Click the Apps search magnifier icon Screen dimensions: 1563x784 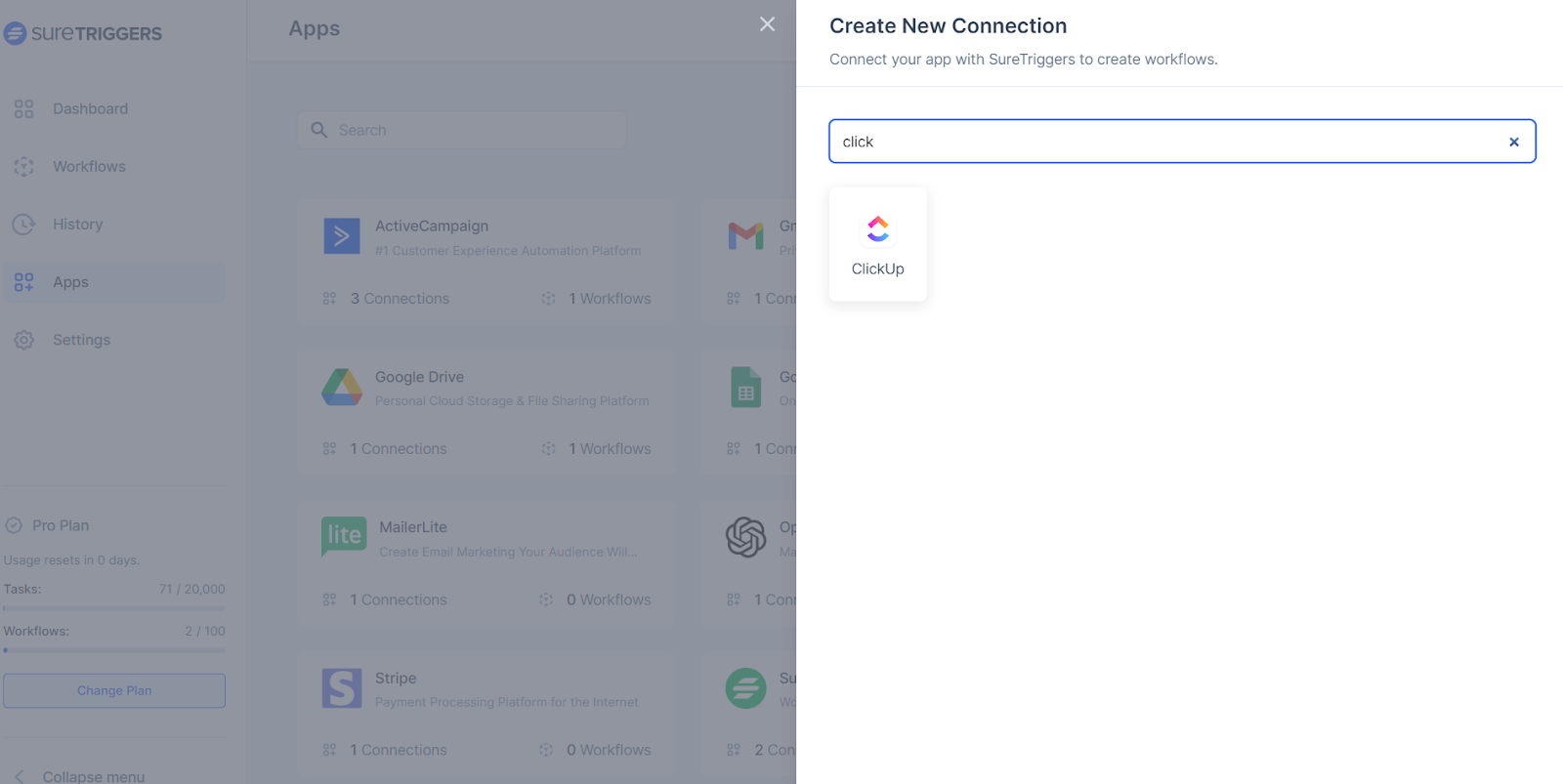[318, 130]
